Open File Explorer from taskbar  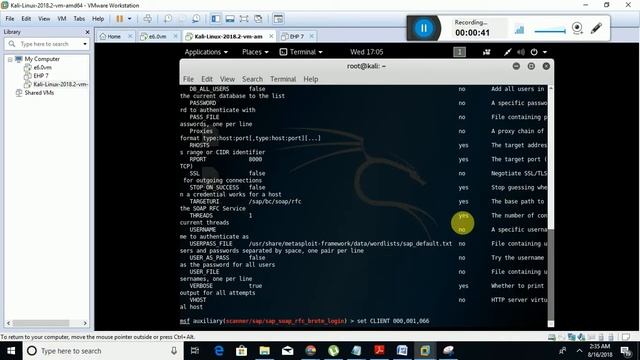[264, 351]
